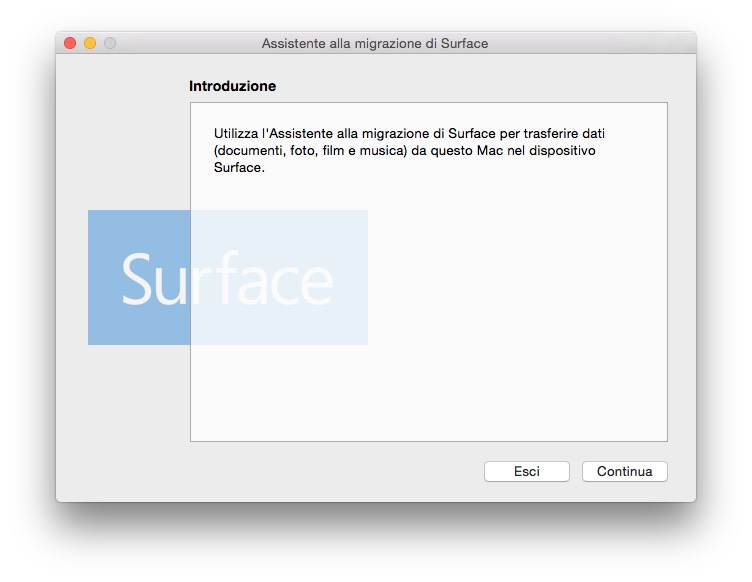Select the 'Introduzione' heading text
The width and height of the screenshot is (752, 582).
point(233,86)
